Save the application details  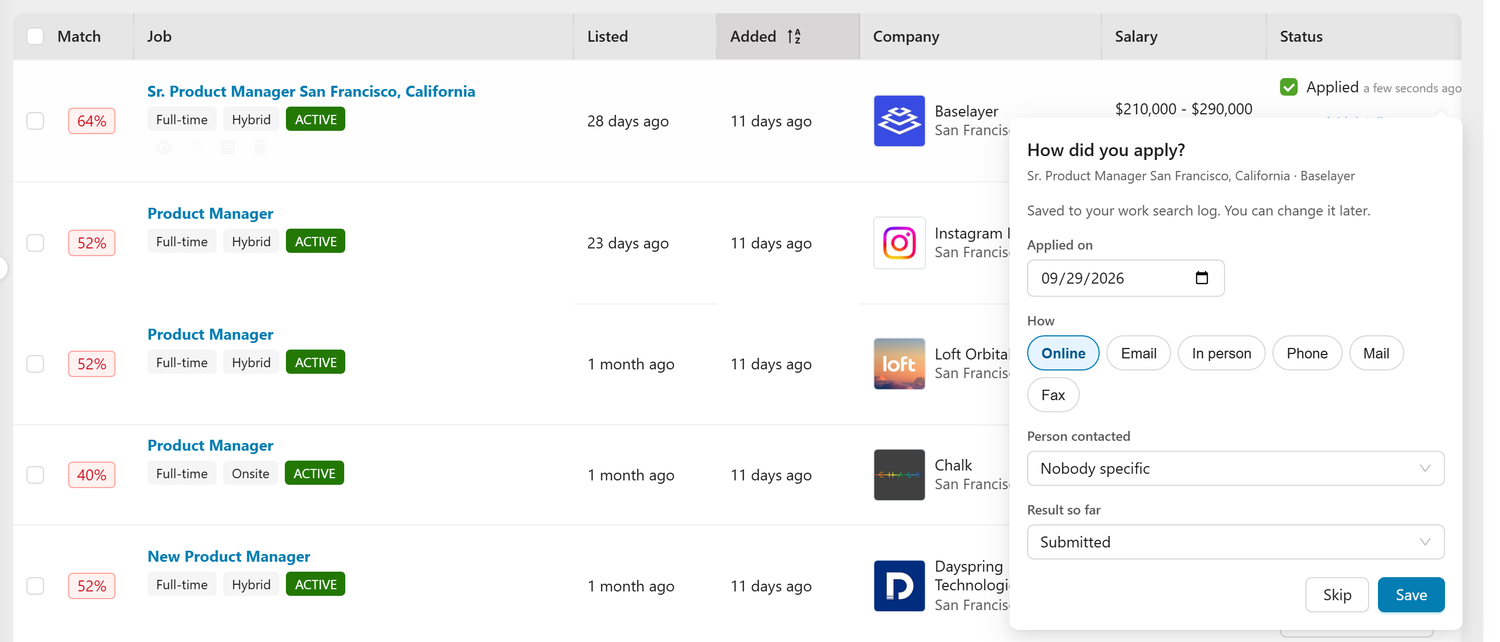[1411, 595]
